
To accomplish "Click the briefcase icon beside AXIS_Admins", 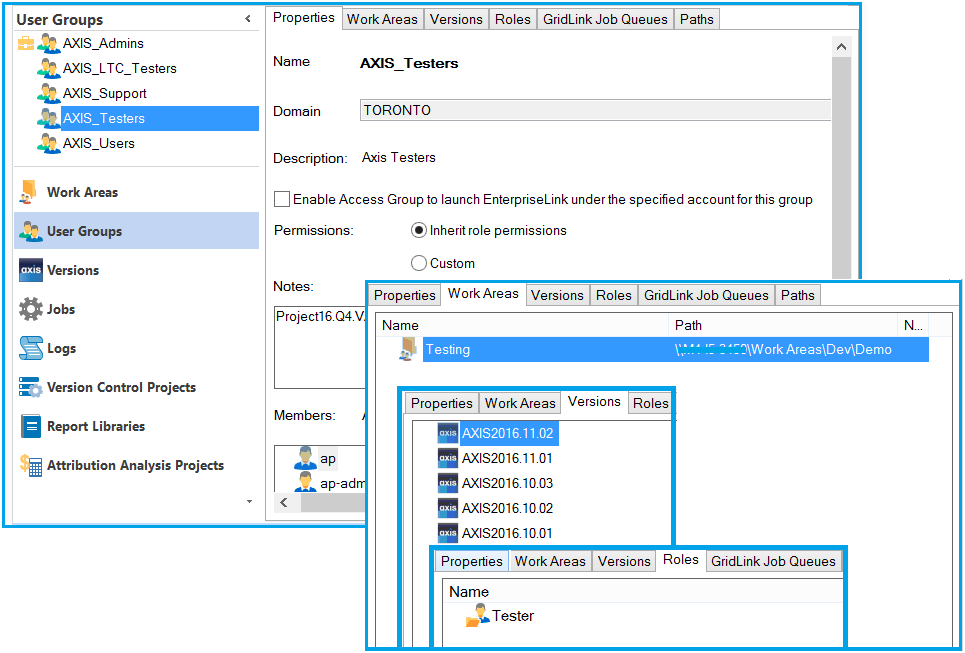I will pyautogui.click(x=26, y=44).
